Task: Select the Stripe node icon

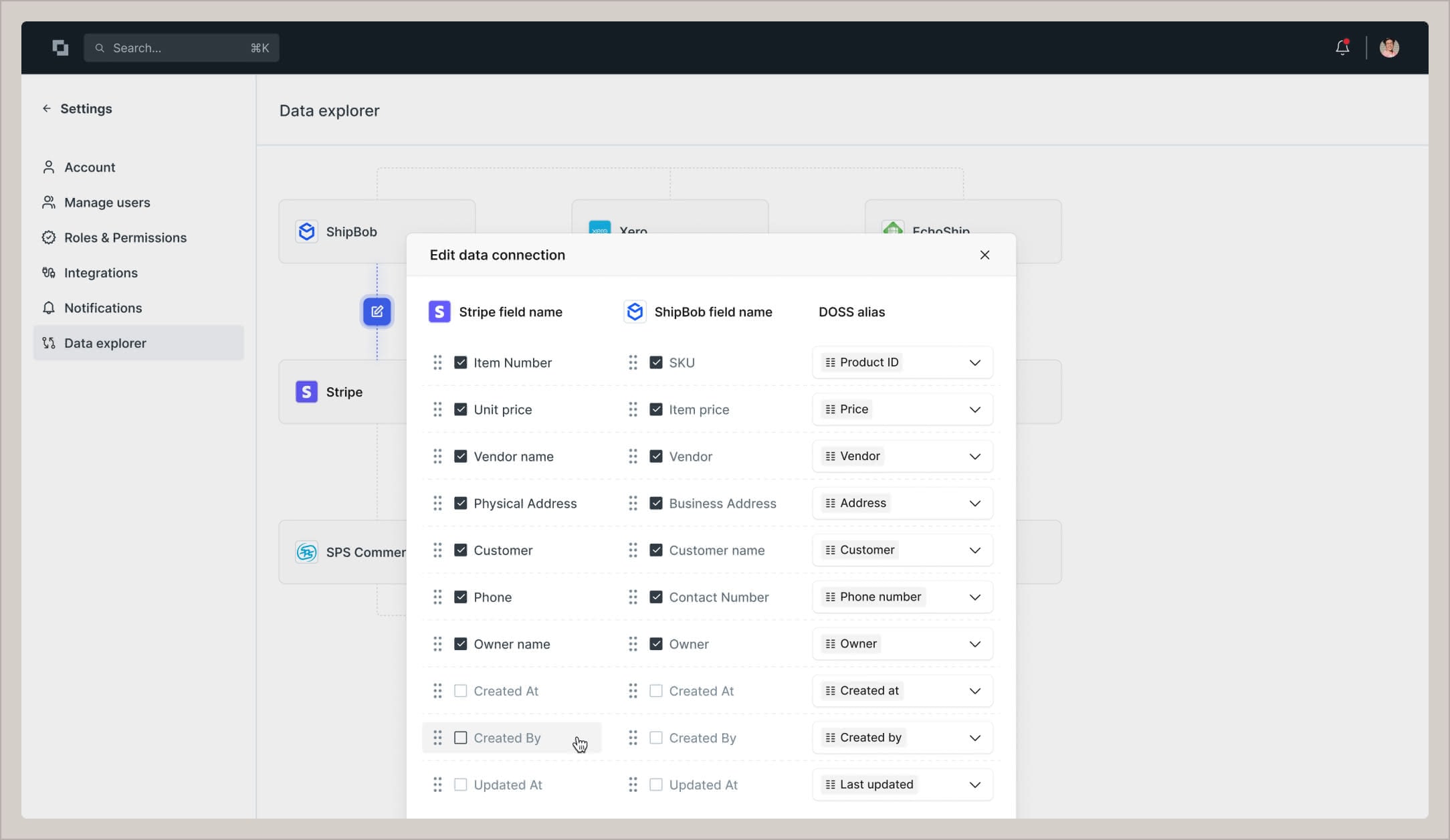Action: point(307,392)
